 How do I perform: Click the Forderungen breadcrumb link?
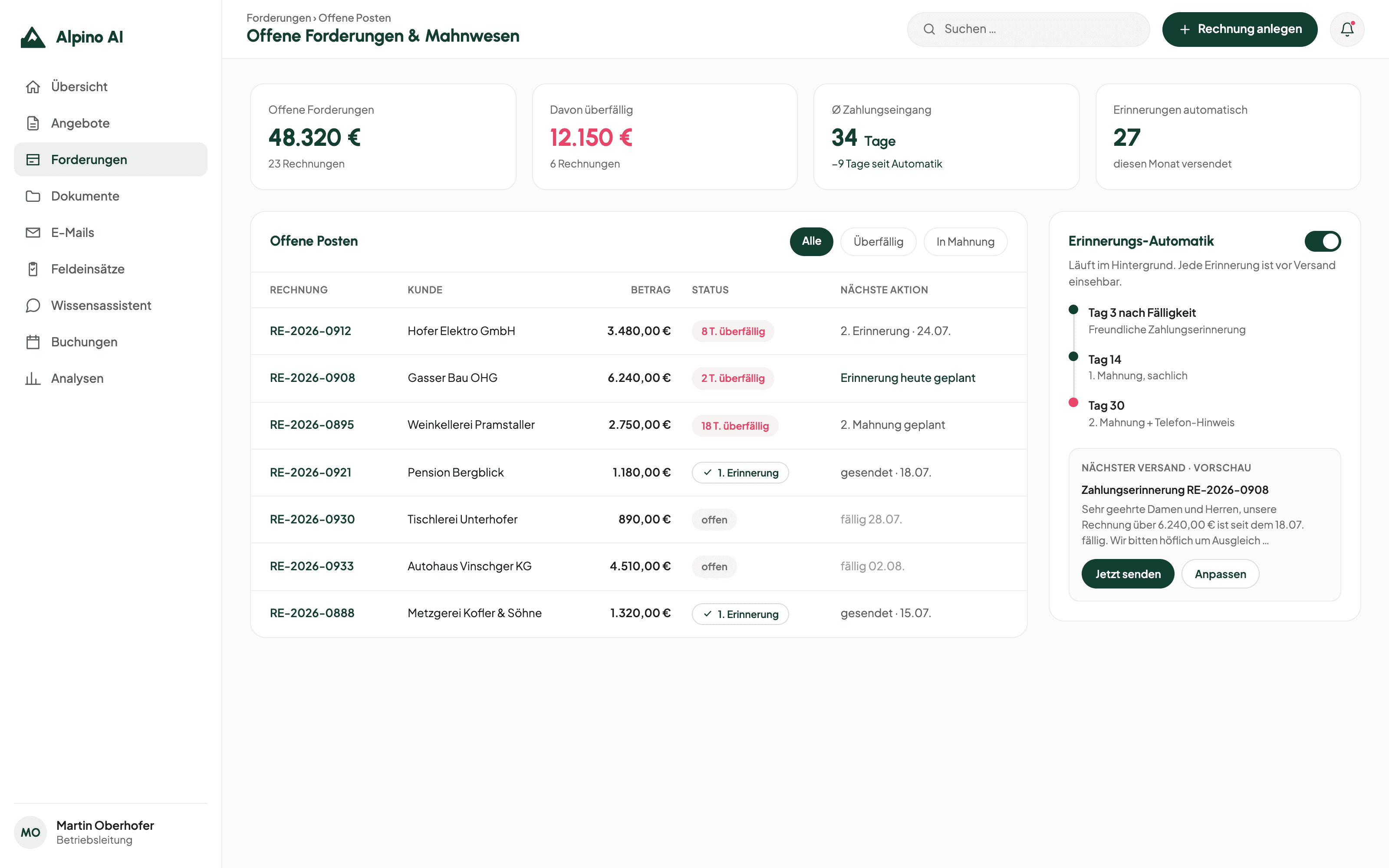pos(278,18)
